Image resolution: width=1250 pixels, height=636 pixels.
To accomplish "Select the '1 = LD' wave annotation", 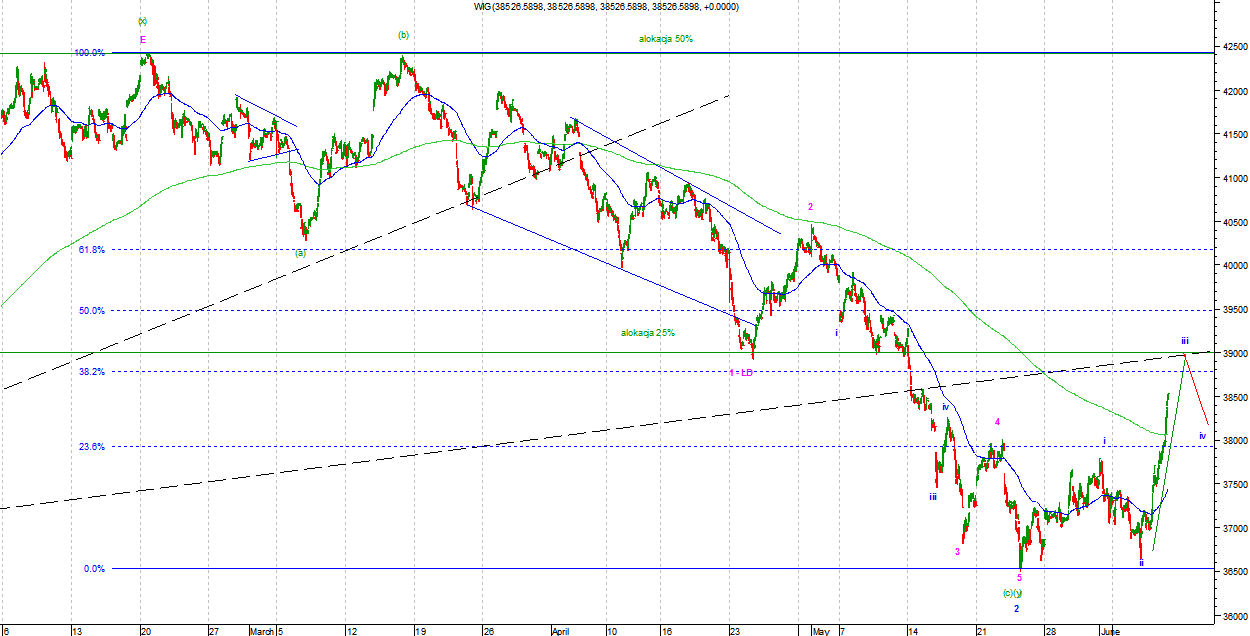I will 741,373.
